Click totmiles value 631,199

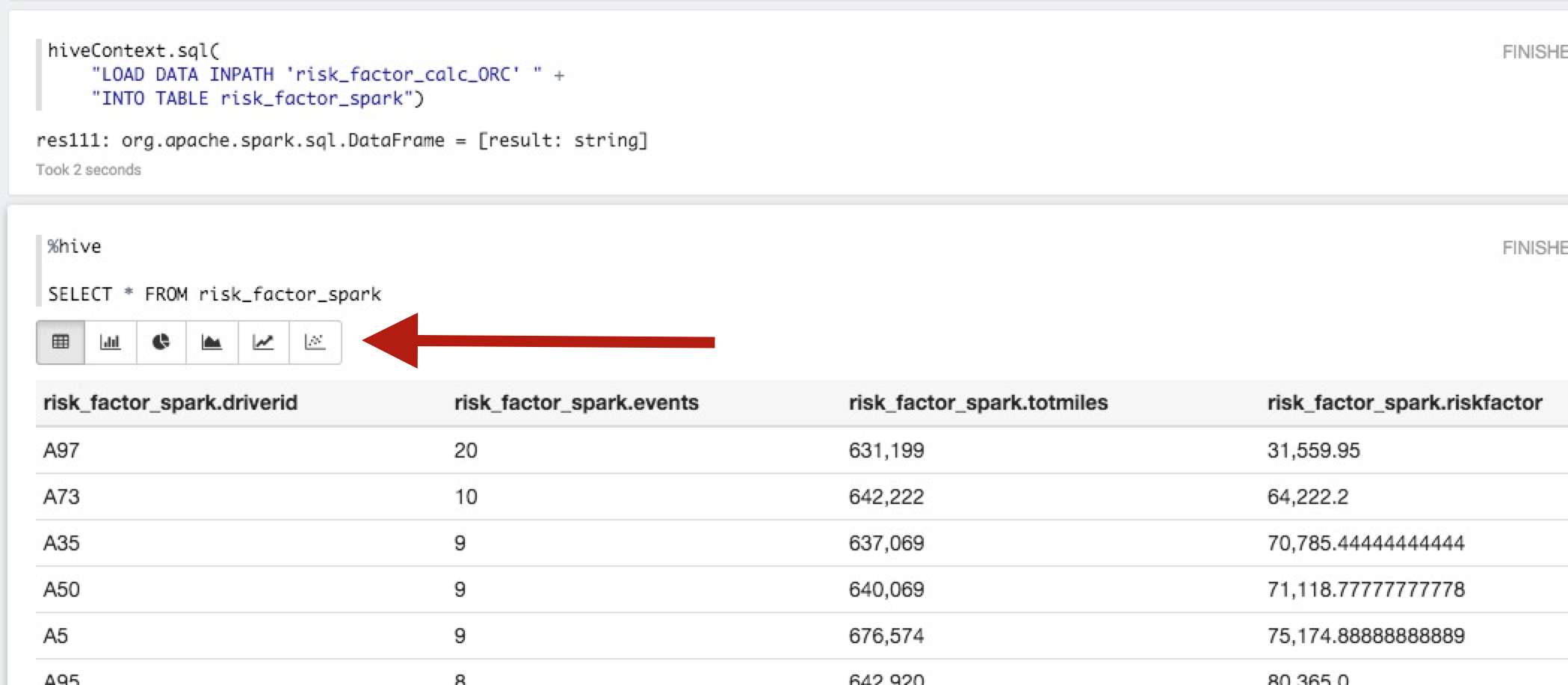pyautogui.click(x=886, y=450)
